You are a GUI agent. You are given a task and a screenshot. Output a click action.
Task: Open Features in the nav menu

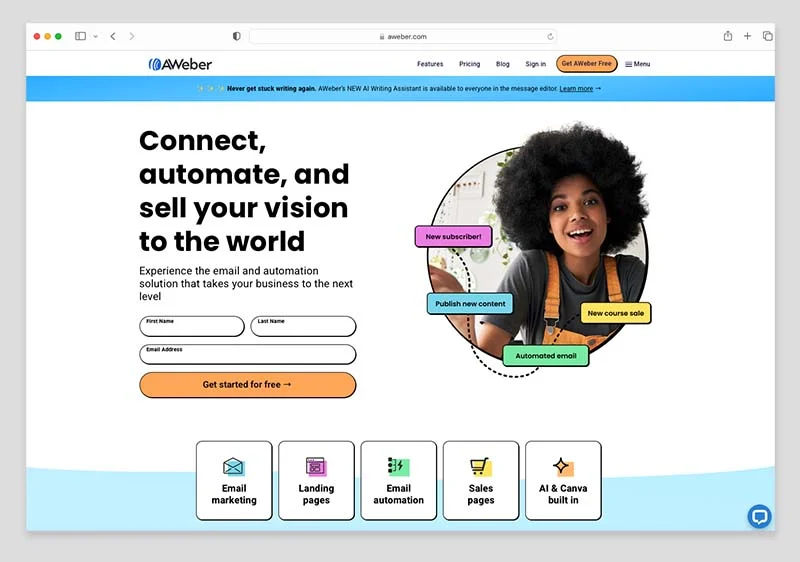[430, 64]
